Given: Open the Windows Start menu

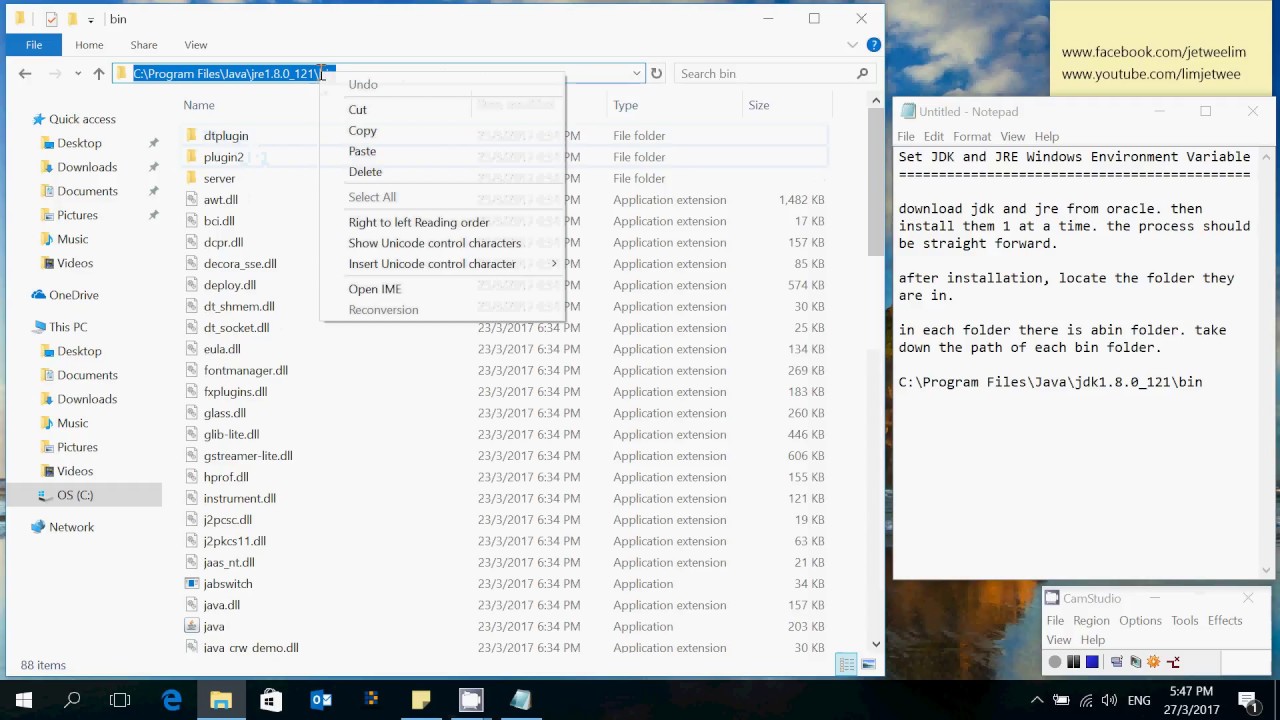Looking at the screenshot, I should click(x=24, y=700).
